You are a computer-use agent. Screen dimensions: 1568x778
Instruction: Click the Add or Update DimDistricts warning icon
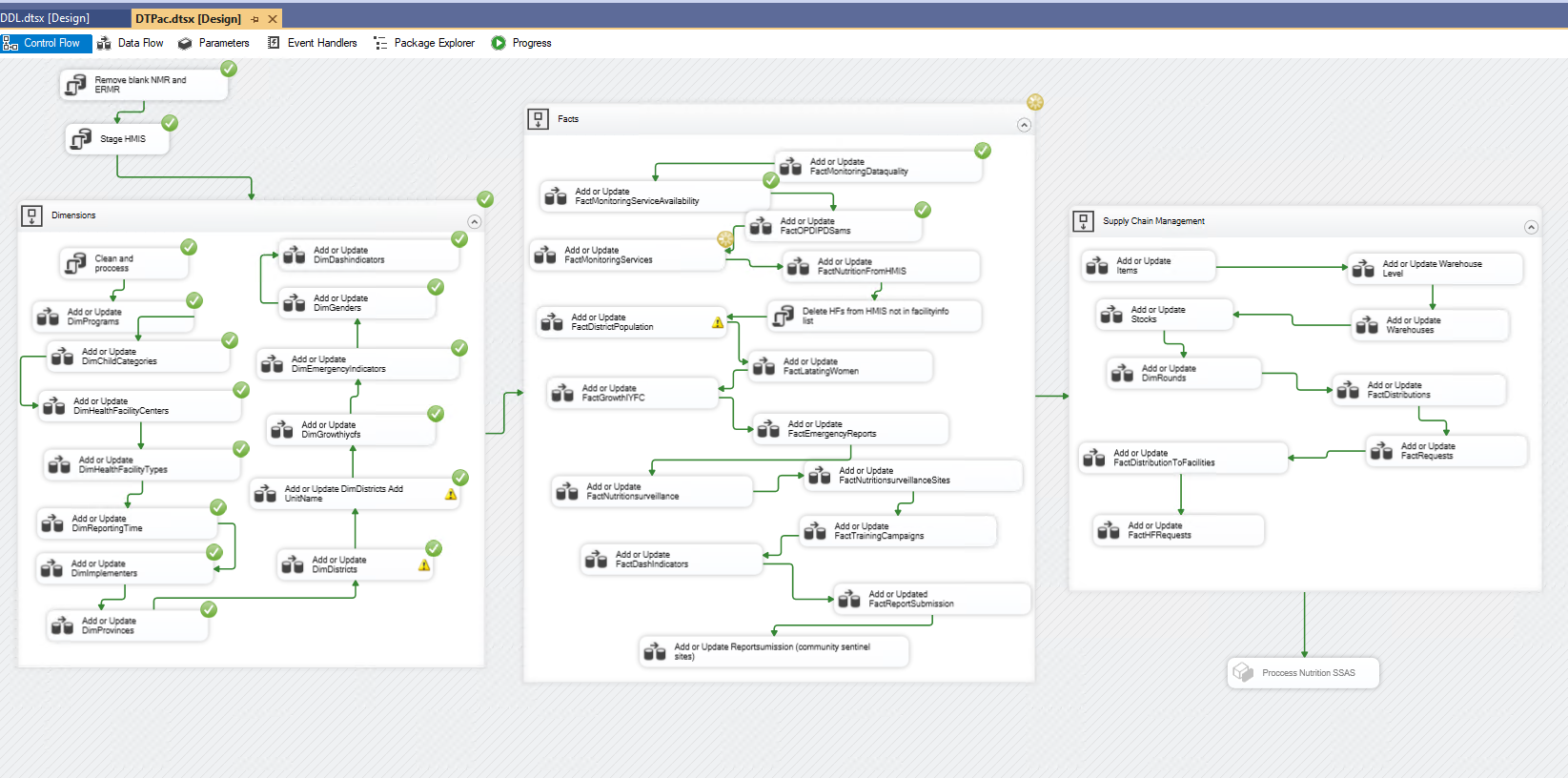click(x=451, y=494)
